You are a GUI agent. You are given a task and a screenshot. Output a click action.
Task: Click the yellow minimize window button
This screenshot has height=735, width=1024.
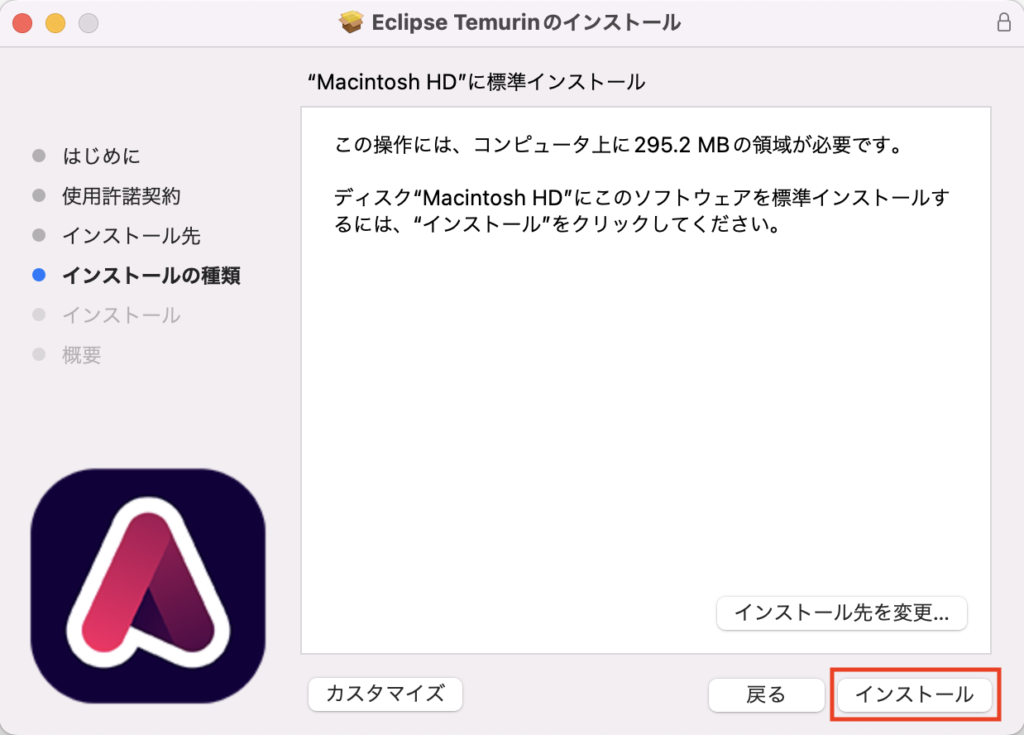click(56, 23)
